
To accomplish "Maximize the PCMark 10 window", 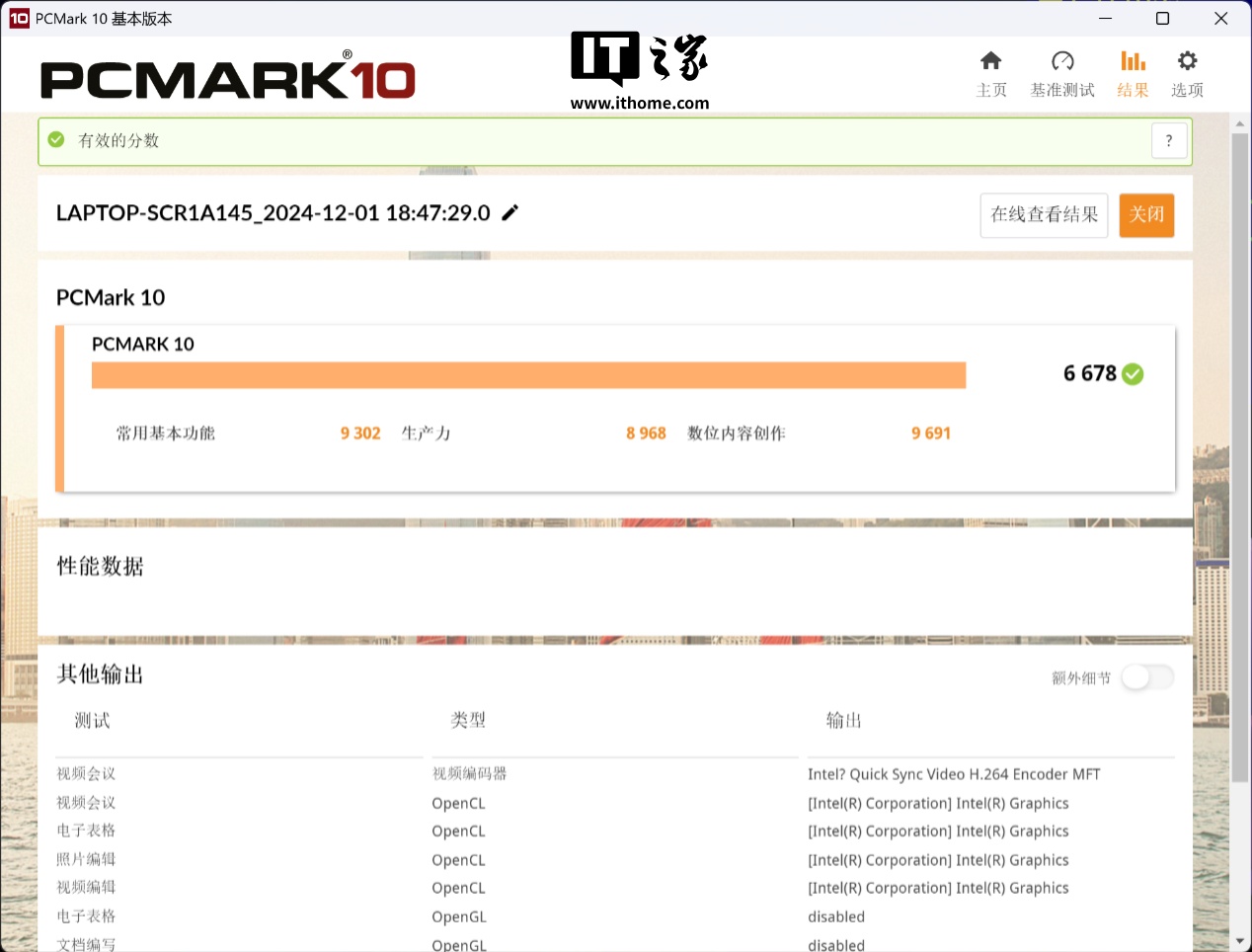I will coord(1162,18).
